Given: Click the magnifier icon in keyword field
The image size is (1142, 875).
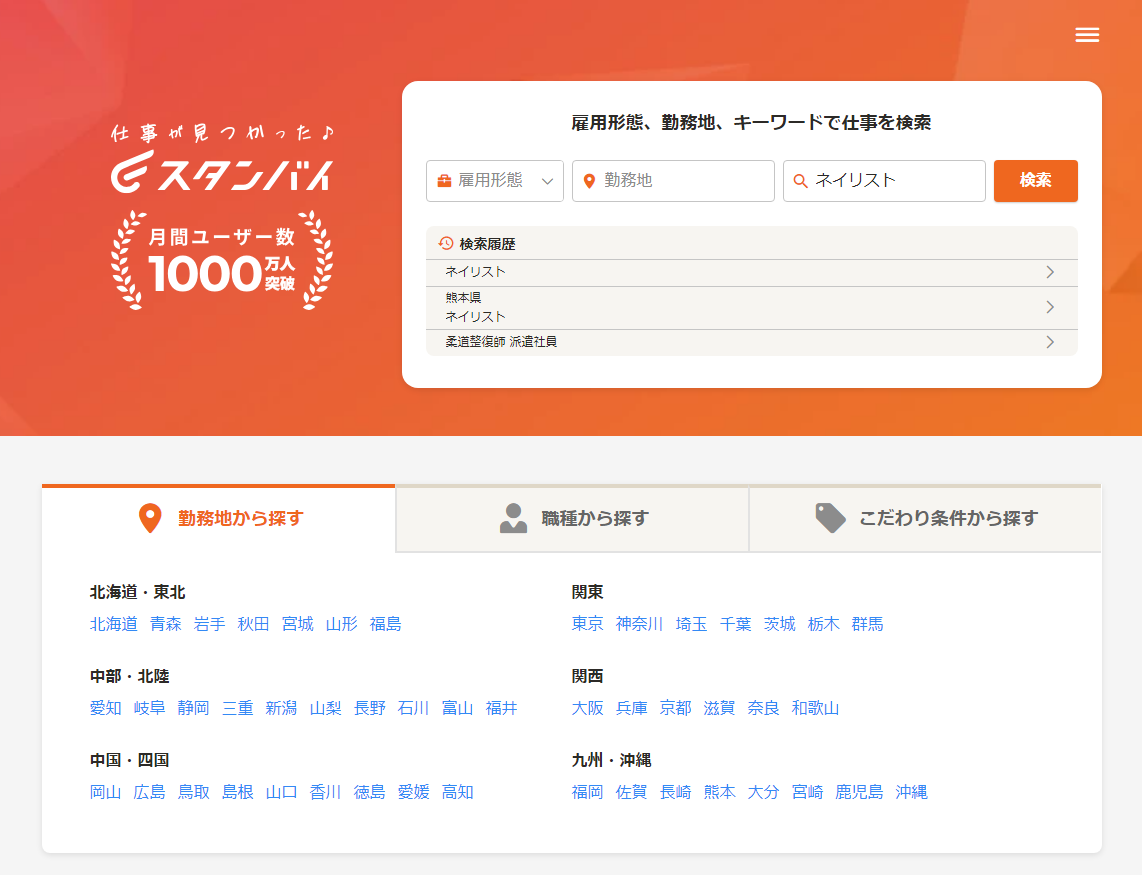Looking at the screenshot, I should 800,181.
